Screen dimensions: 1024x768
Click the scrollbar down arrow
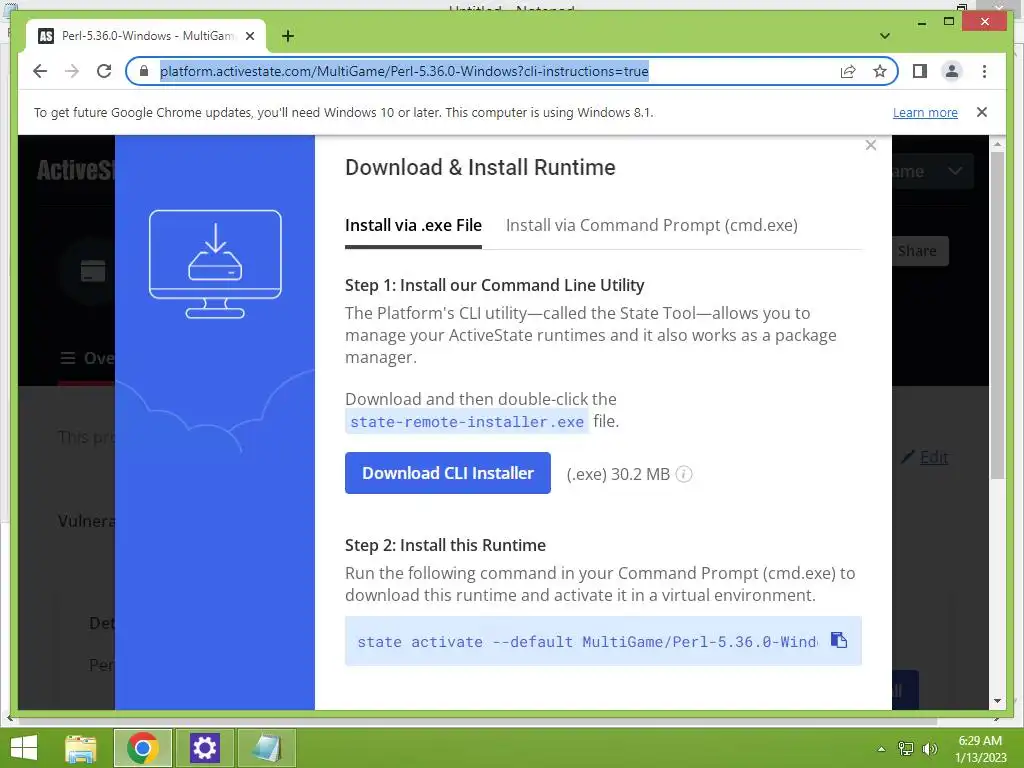997,701
